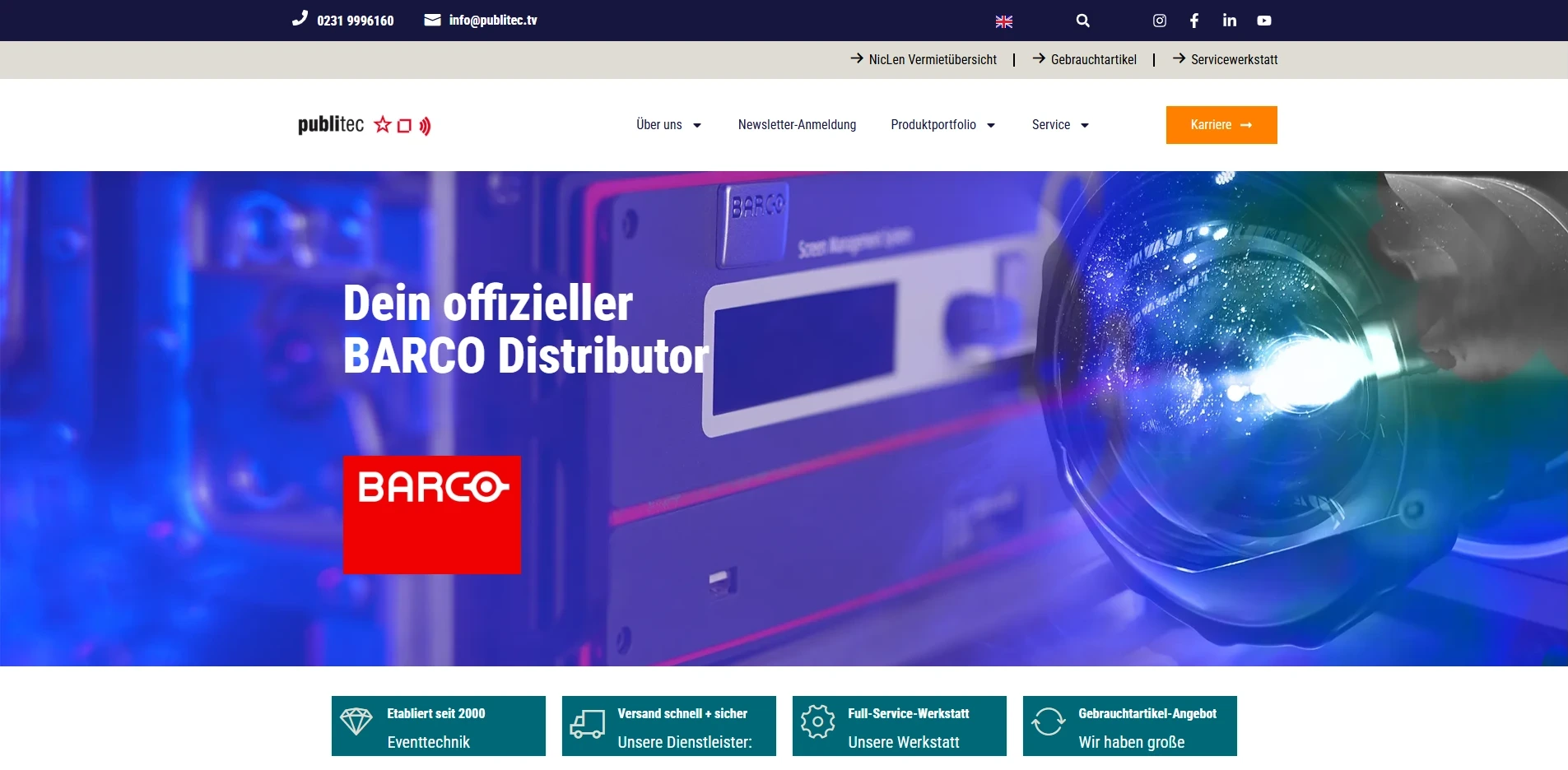Image resolution: width=1568 pixels, height=770 pixels.
Task: Click the Gebrauchtartikel-Angebot heading
Action: pyautogui.click(x=1147, y=713)
